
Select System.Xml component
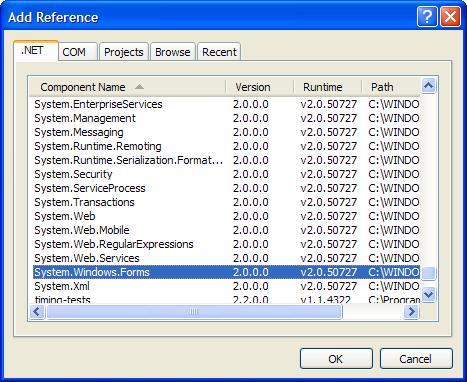point(226,286)
